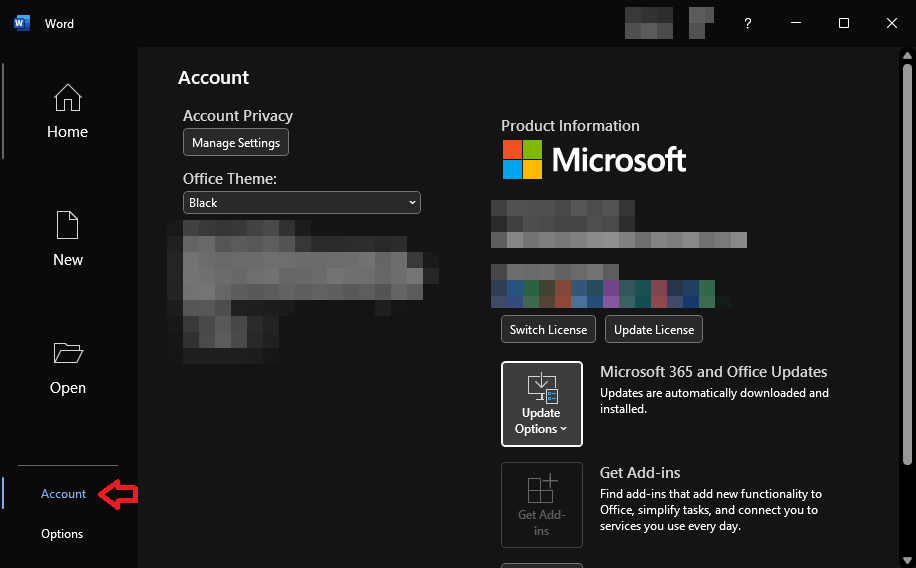Click the Get Add-ins icon button
Viewport: 916px width, 568px height.
[541, 504]
